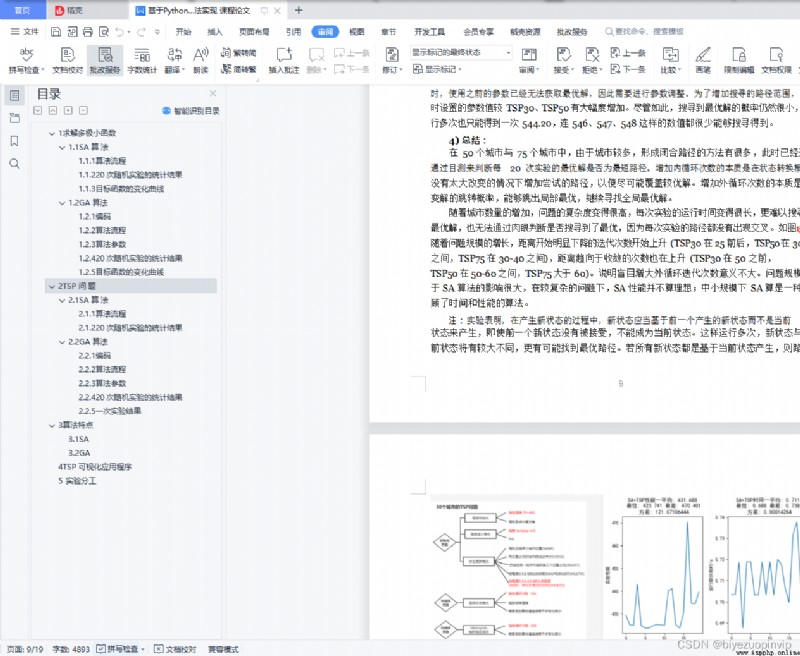Switch to the 开始 ribbon tab

[x=183, y=32]
